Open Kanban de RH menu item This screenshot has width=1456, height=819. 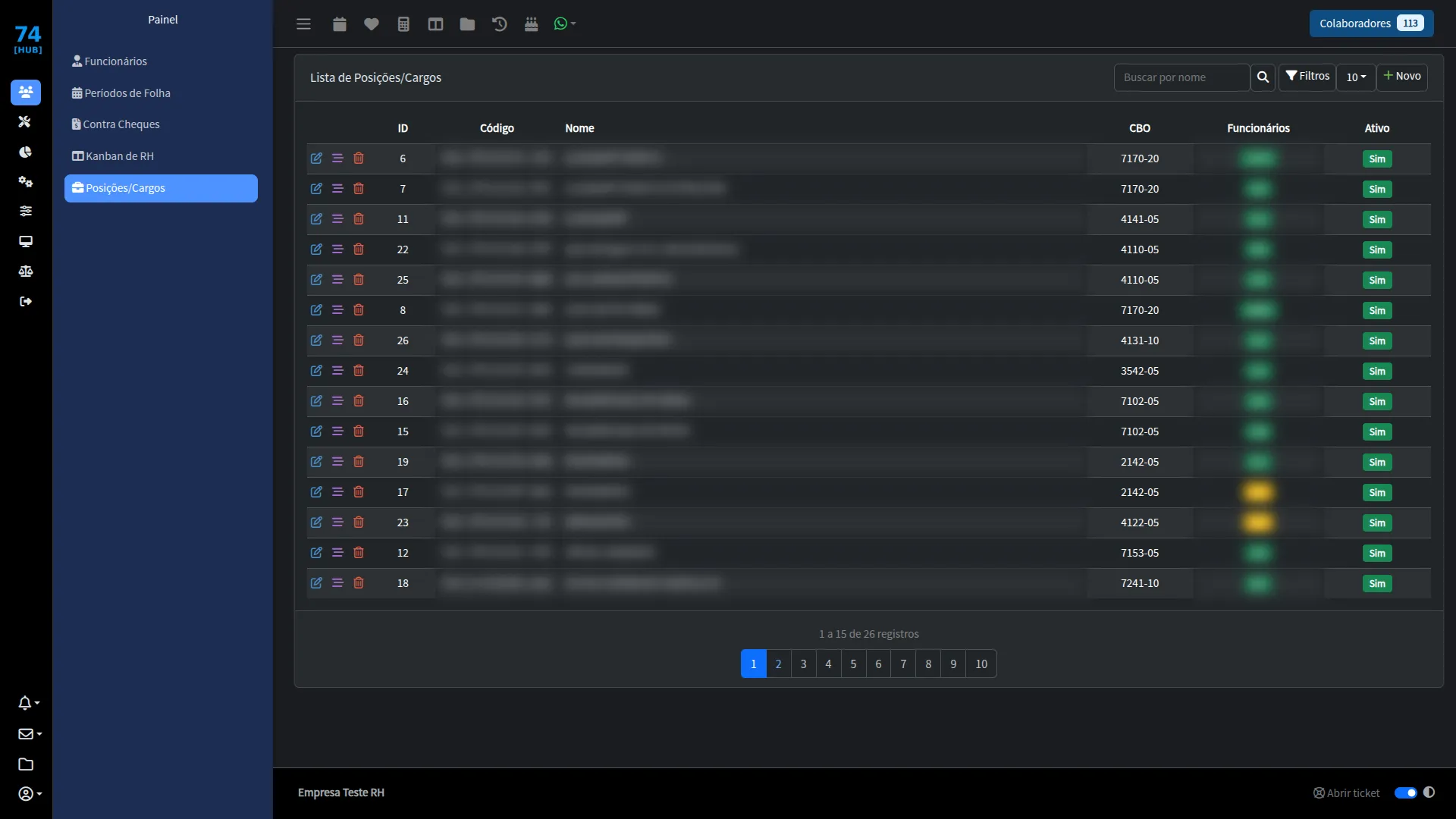pos(113,156)
